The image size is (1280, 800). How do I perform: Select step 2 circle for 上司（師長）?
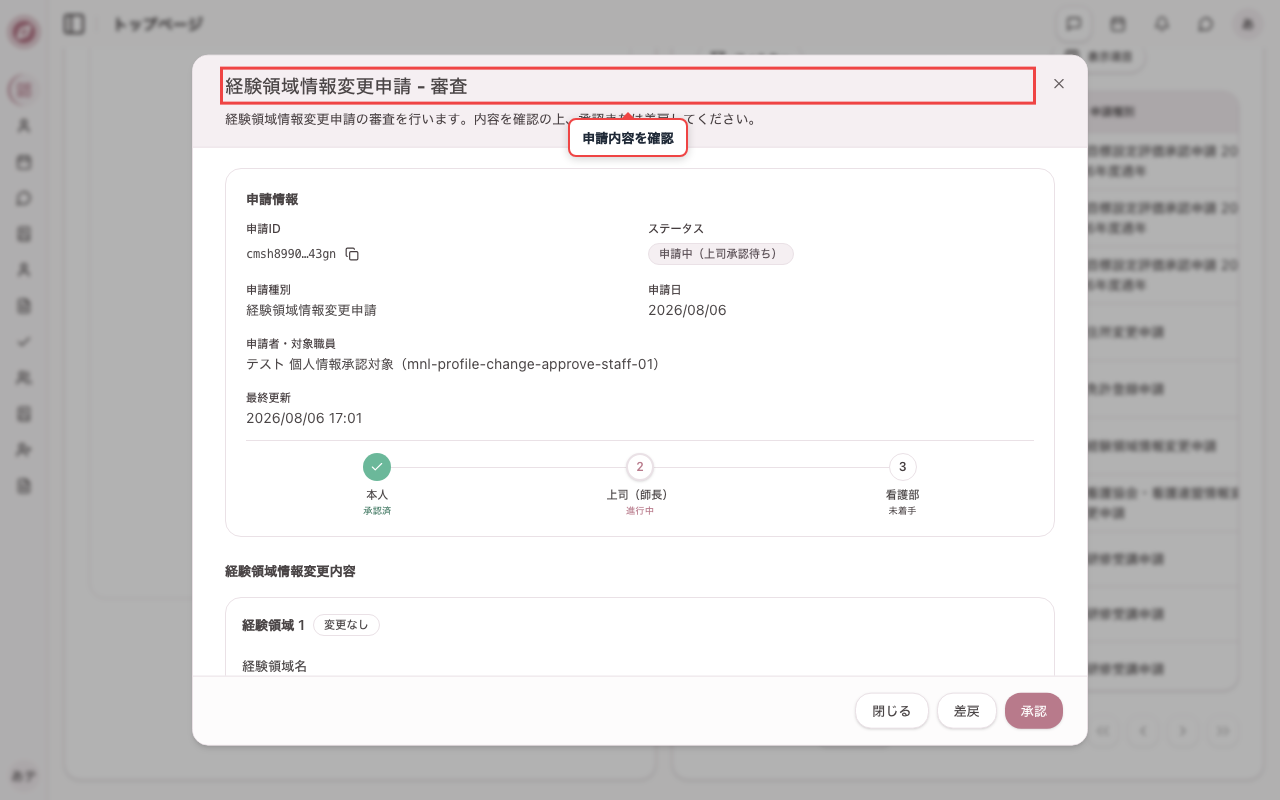pos(640,467)
